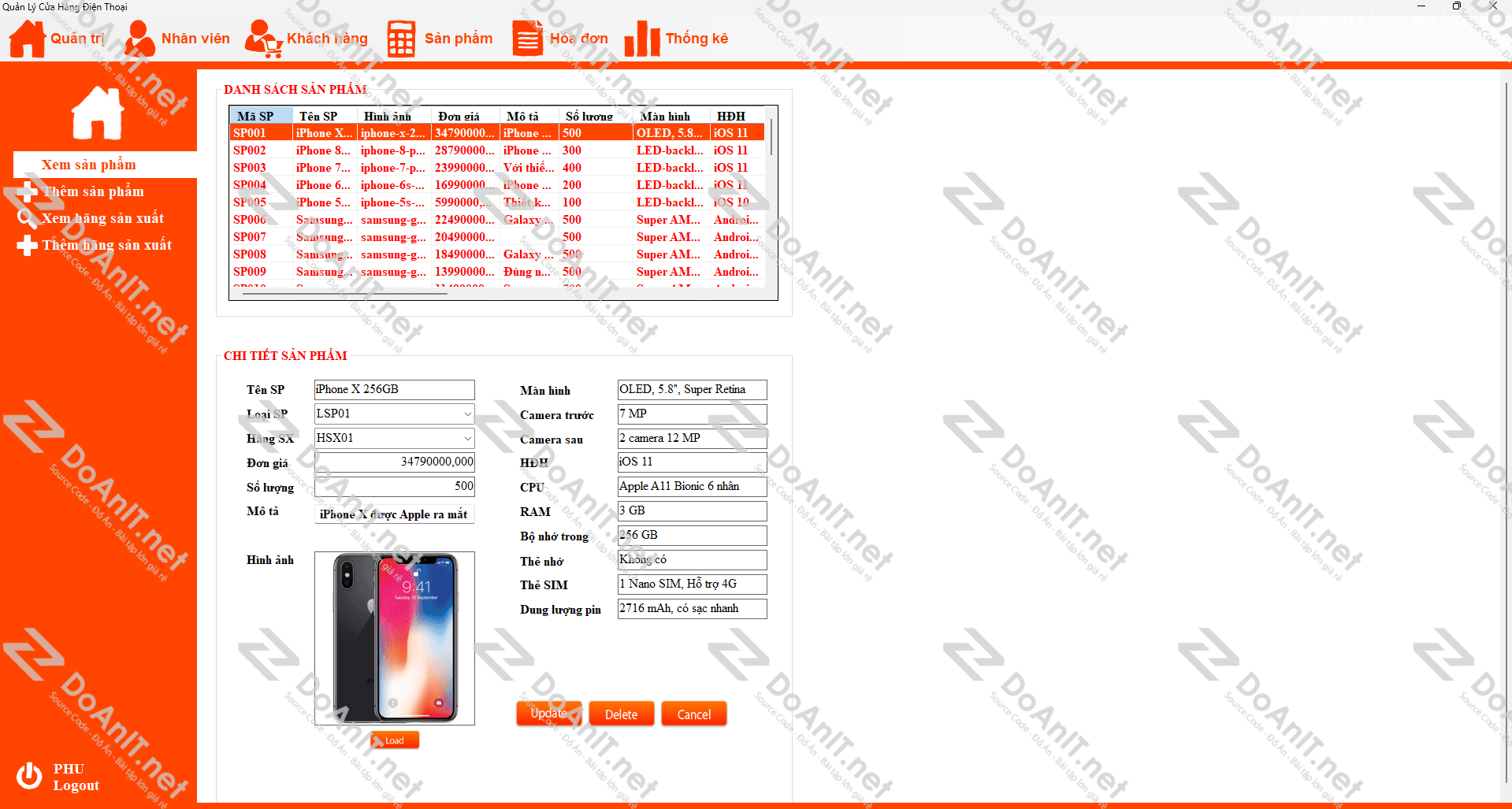The height and width of the screenshot is (809, 1512).
Task: Click the Delete button
Action: 622,714
